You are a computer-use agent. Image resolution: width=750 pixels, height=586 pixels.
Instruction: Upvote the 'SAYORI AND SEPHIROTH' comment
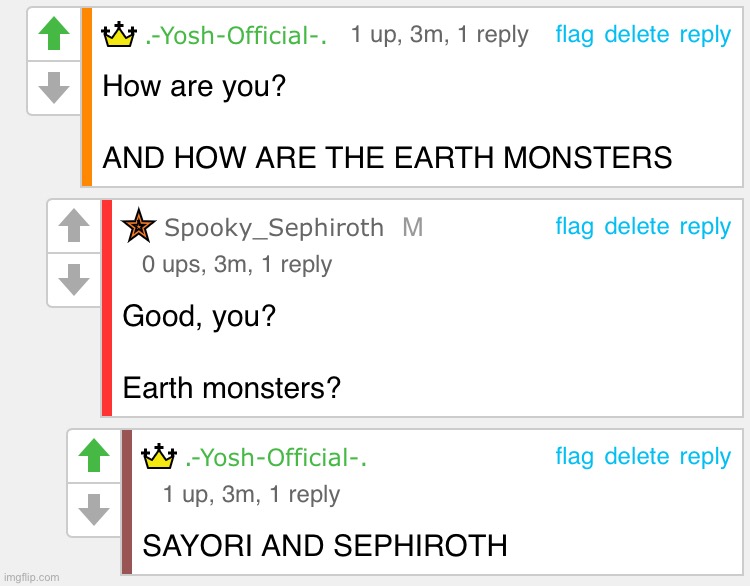pyautogui.click(x=93, y=457)
